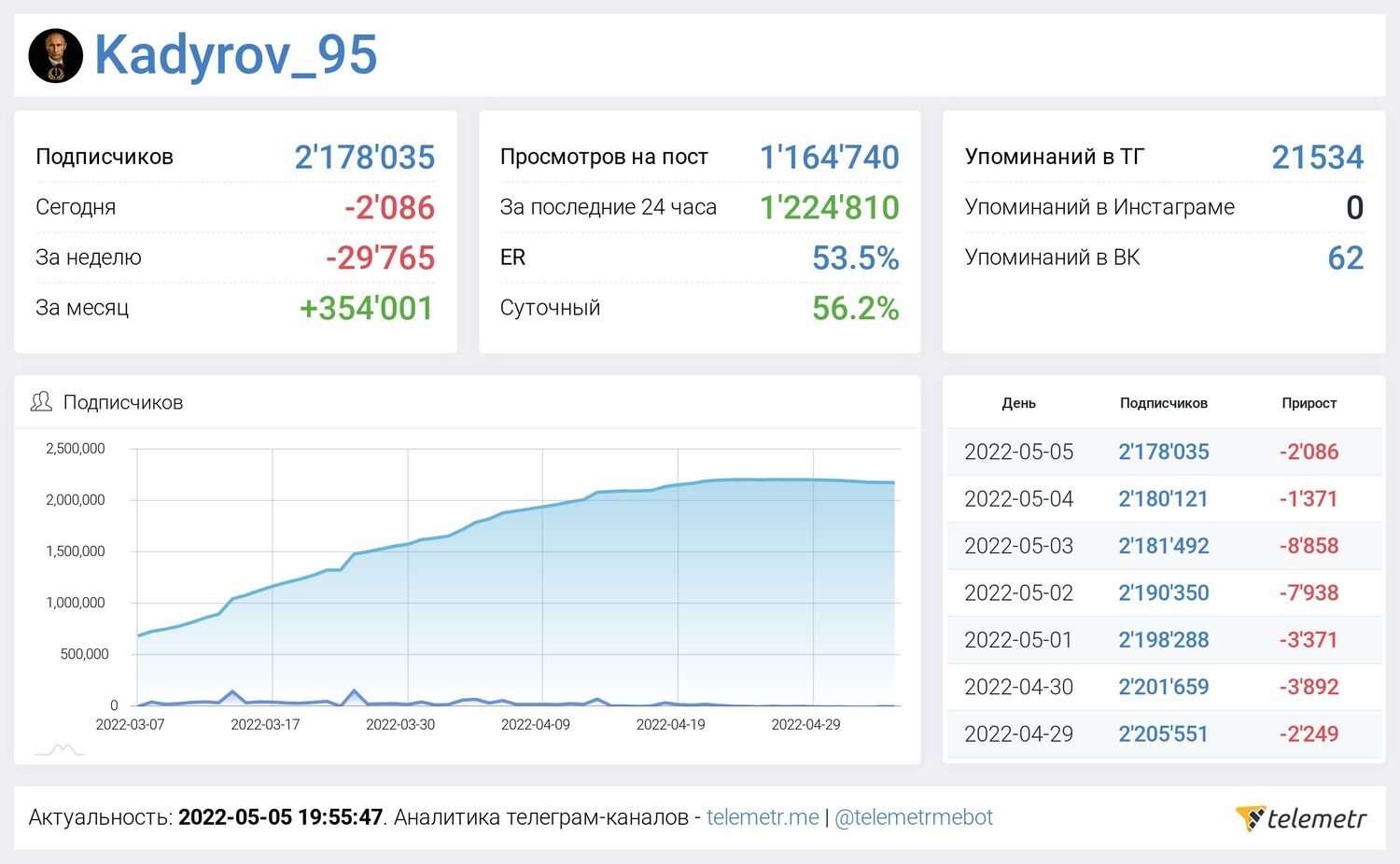Select today's change value -2'086 in summary card
Screen dimensions: 1400x864
(x=389, y=207)
